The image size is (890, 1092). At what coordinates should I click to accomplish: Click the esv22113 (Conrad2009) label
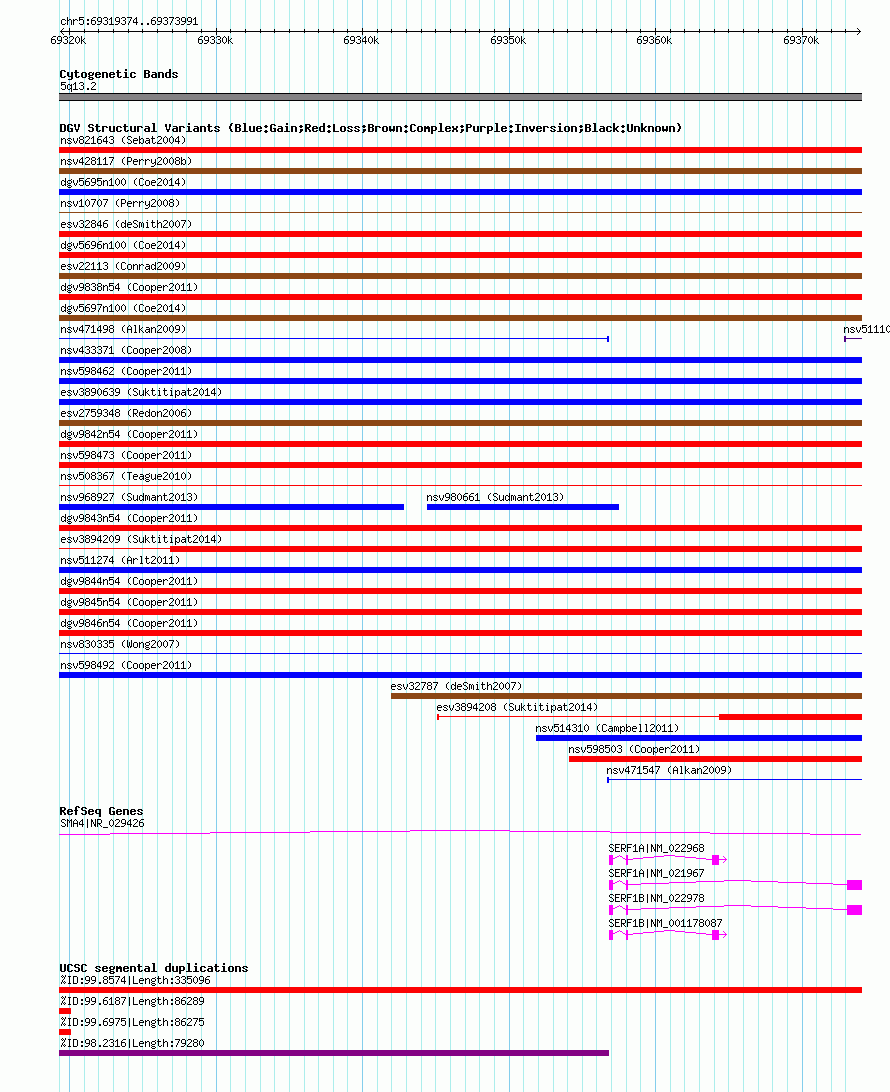pos(123,265)
